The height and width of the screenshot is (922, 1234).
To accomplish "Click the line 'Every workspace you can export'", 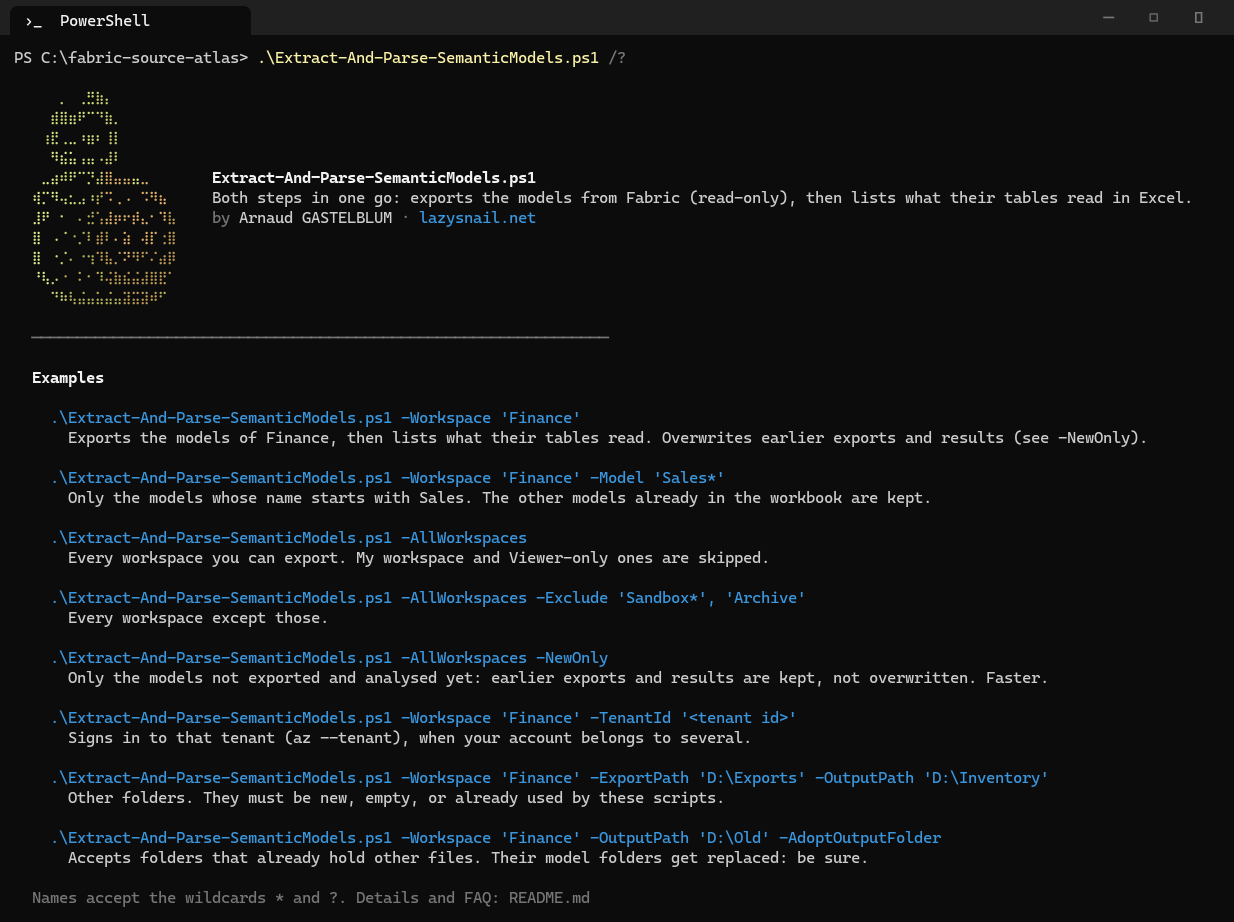I will click(418, 558).
